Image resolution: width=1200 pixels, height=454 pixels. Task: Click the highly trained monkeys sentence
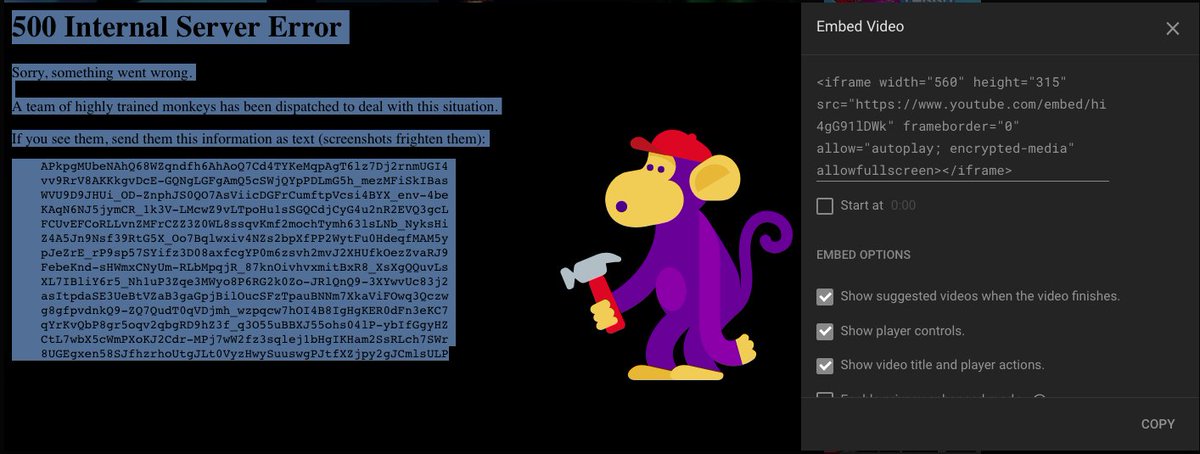pyautogui.click(x=255, y=106)
